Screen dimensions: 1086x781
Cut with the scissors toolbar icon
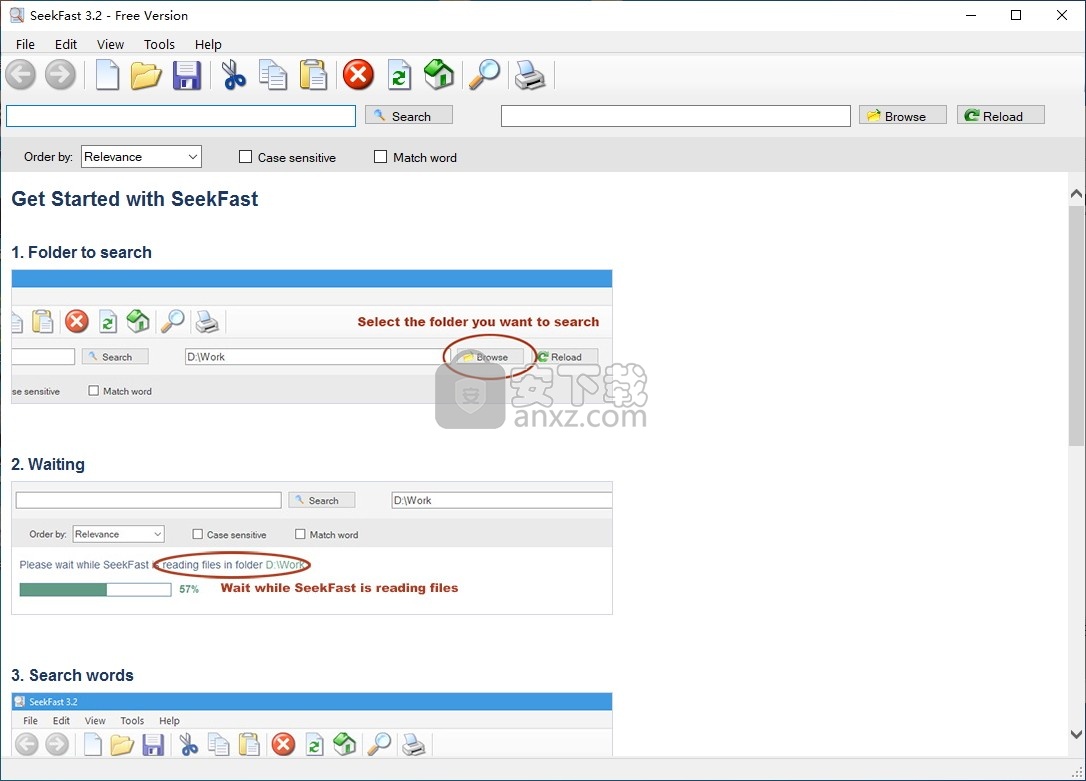pyautogui.click(x=233, y=75)
